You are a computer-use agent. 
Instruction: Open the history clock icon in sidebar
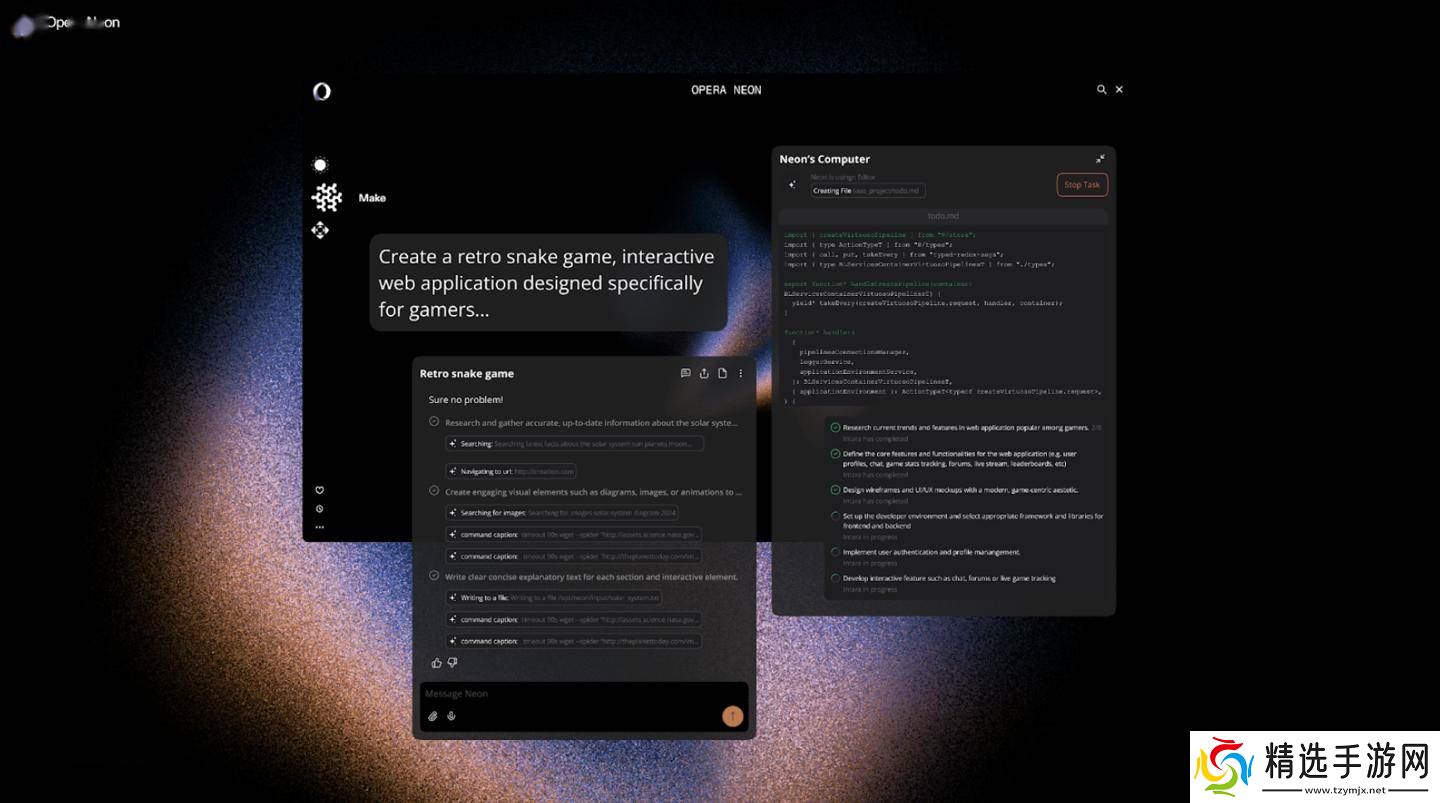tap(320, 509)
